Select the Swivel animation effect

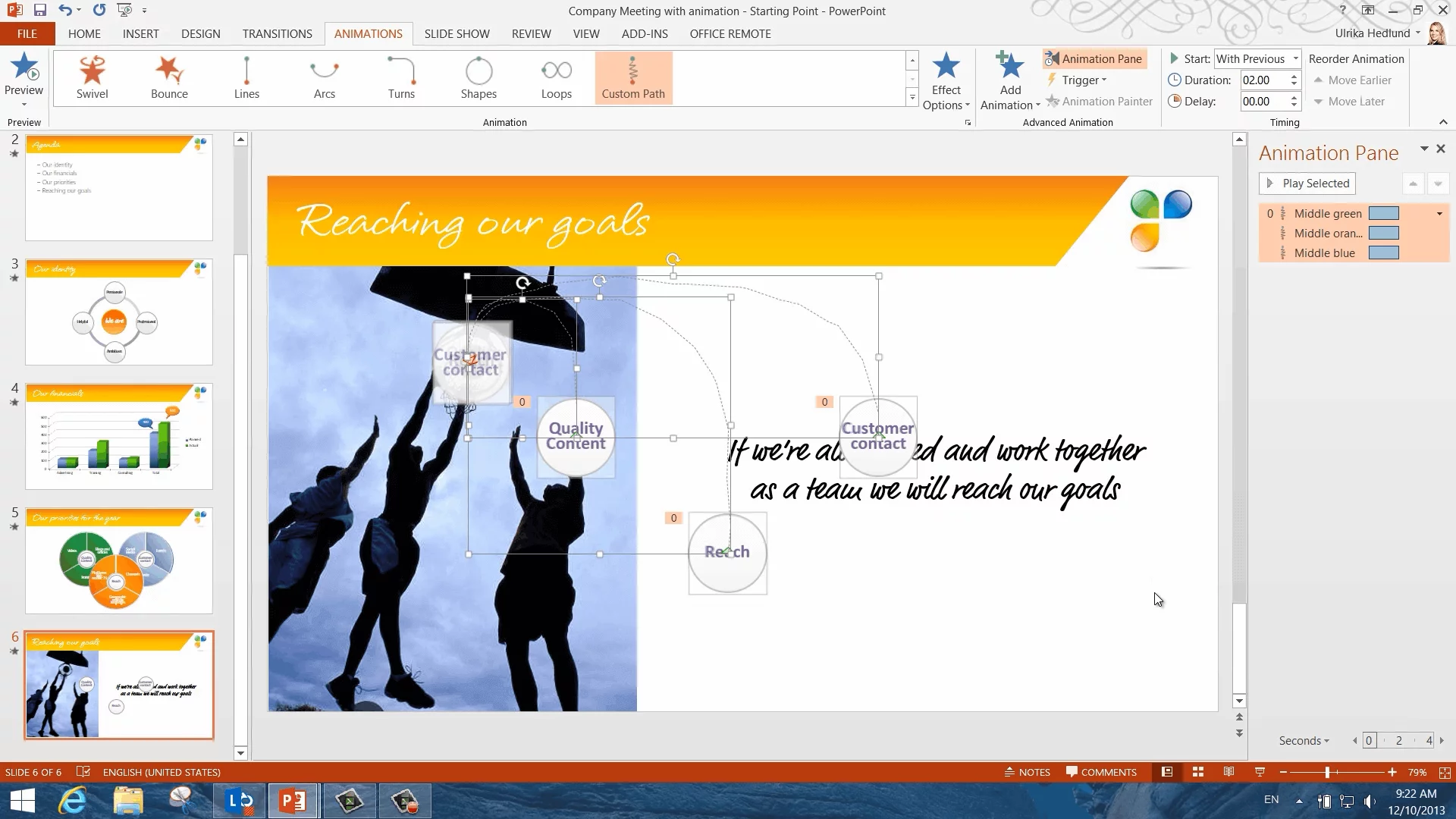pos(92,77)
